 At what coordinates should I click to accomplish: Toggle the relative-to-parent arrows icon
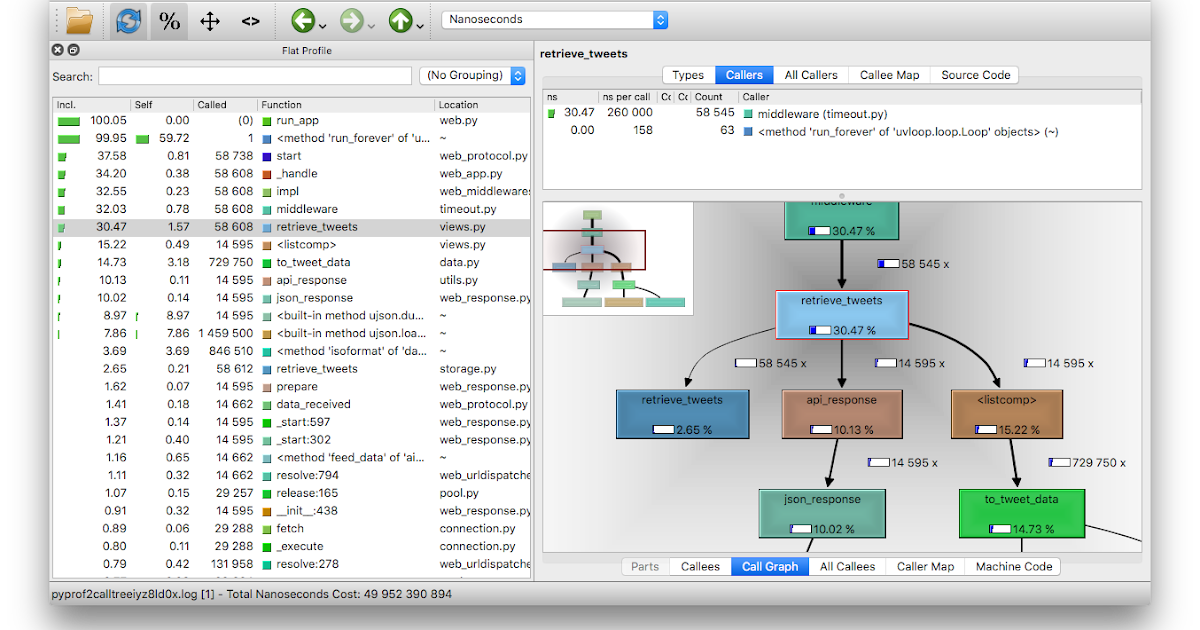point(210,20)
